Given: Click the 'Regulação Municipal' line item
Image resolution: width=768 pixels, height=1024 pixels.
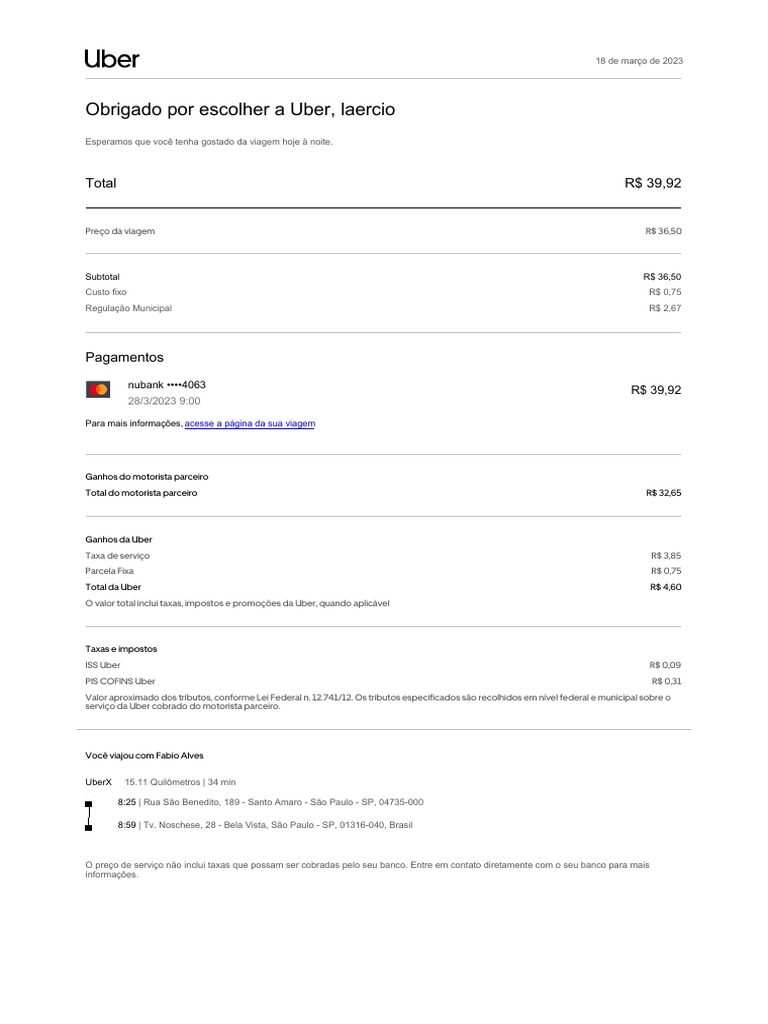Looking at the screenshot, I should click(x=128, y=308).
